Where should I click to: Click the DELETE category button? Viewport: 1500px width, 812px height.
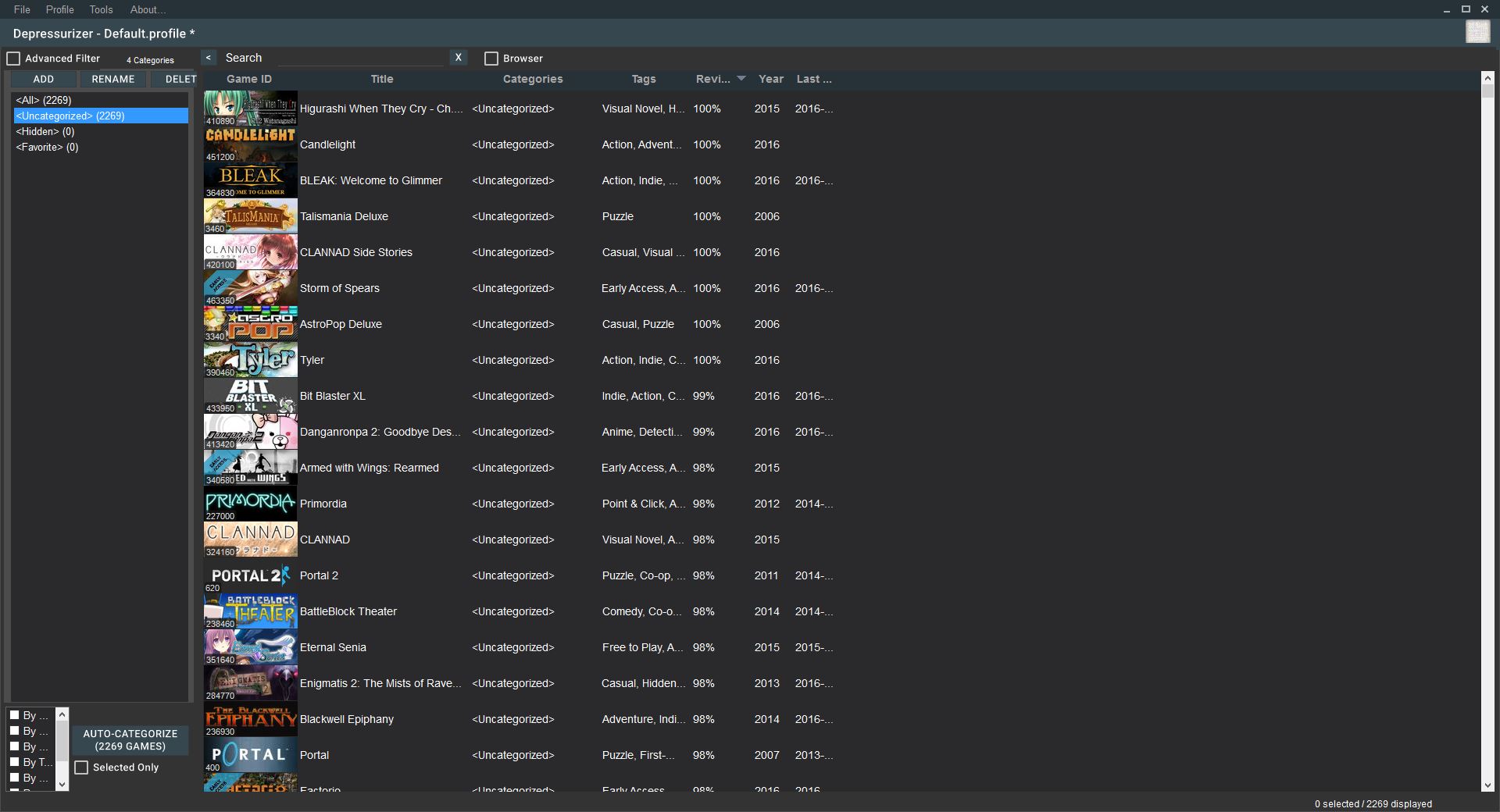(x=174, y=79)
